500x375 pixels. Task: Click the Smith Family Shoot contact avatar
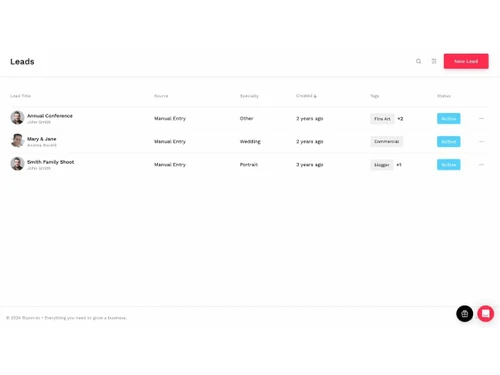click(17, 164)
